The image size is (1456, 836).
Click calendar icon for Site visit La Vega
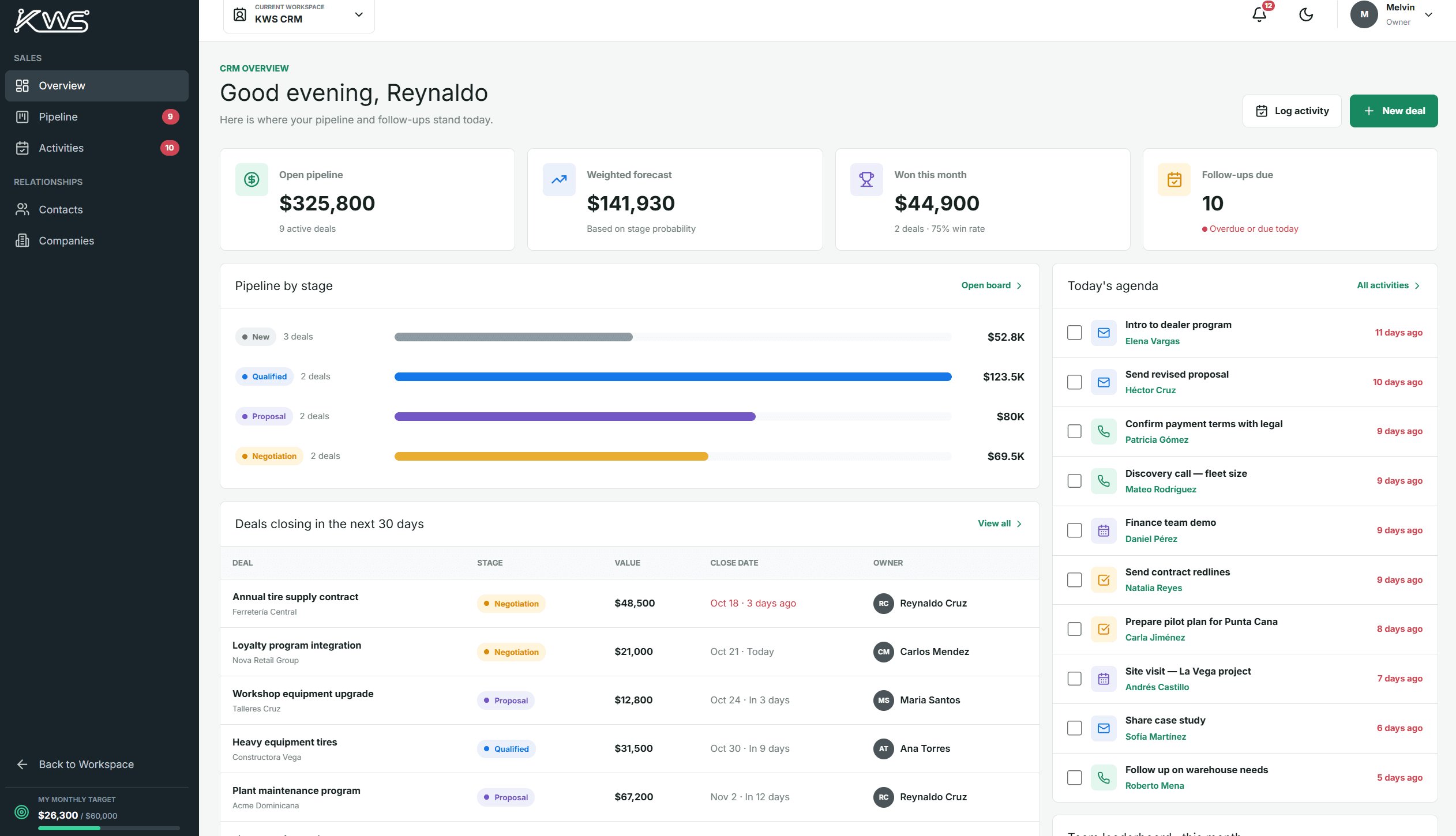click(x=1104, y=679)
